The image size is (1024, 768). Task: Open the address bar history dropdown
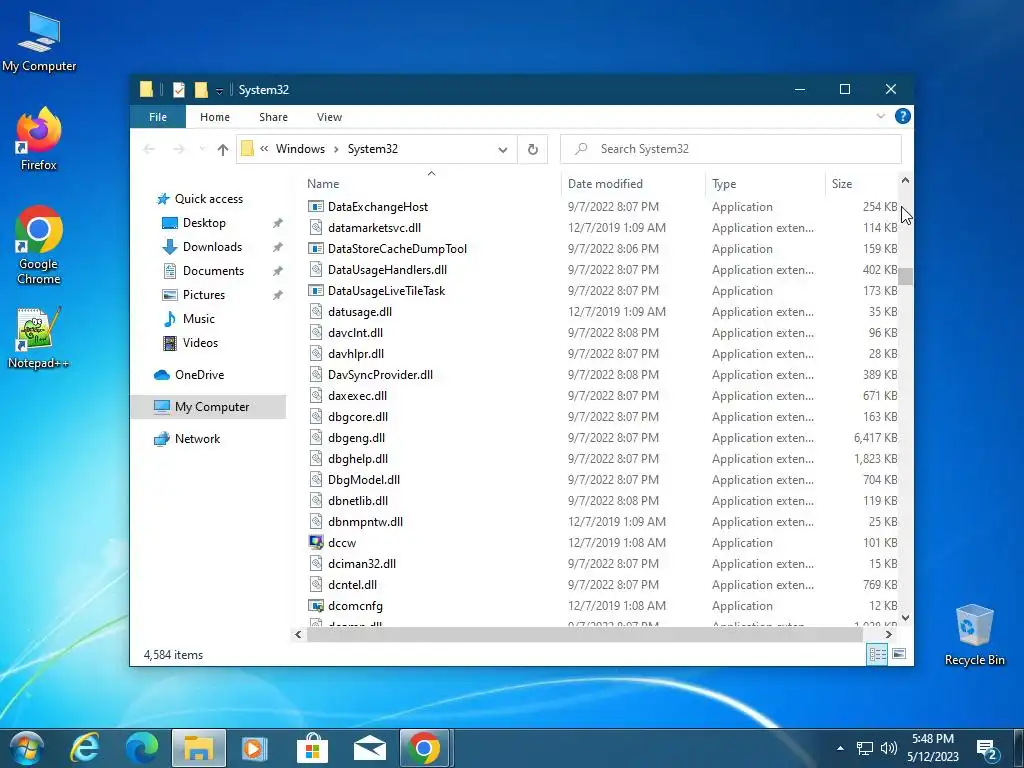tap(502, 150)
